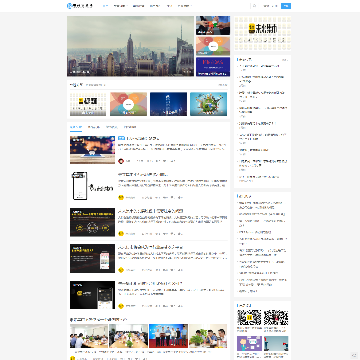This screenshot has width=360, height=360.
Task: Open the phone outline sketch article thumbnail
Action: pos(92,186)
